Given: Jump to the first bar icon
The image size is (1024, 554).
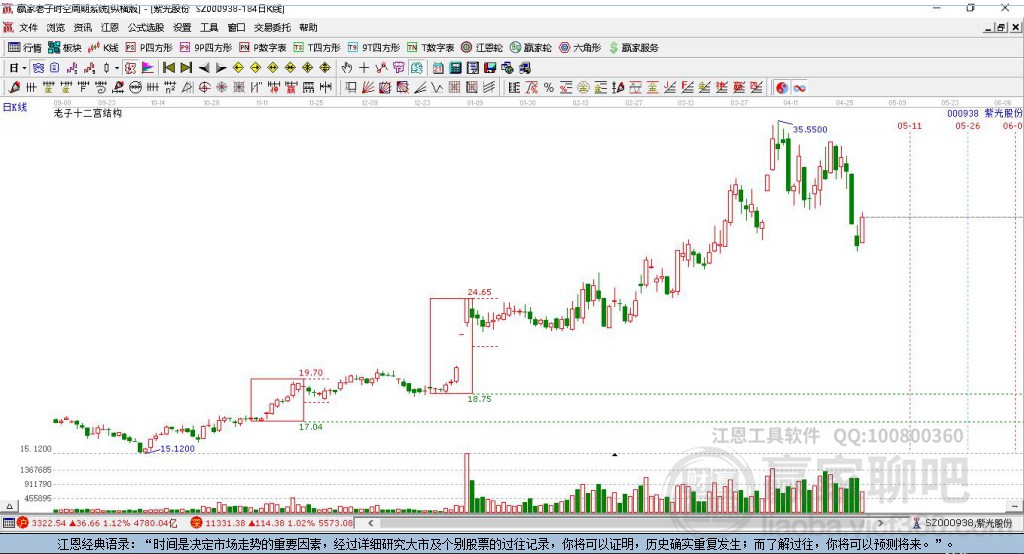Looking at the screenshot, I should coord(168,68).
